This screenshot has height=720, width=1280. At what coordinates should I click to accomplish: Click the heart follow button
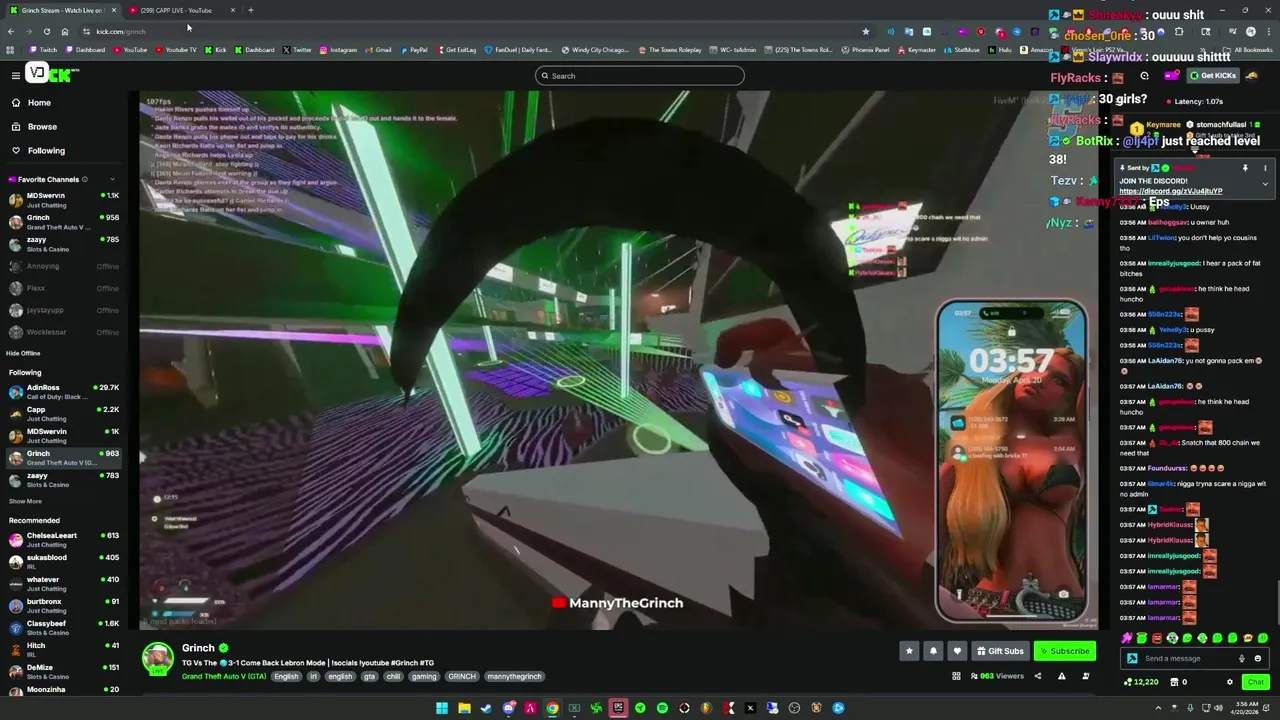[x=957, y=651]
